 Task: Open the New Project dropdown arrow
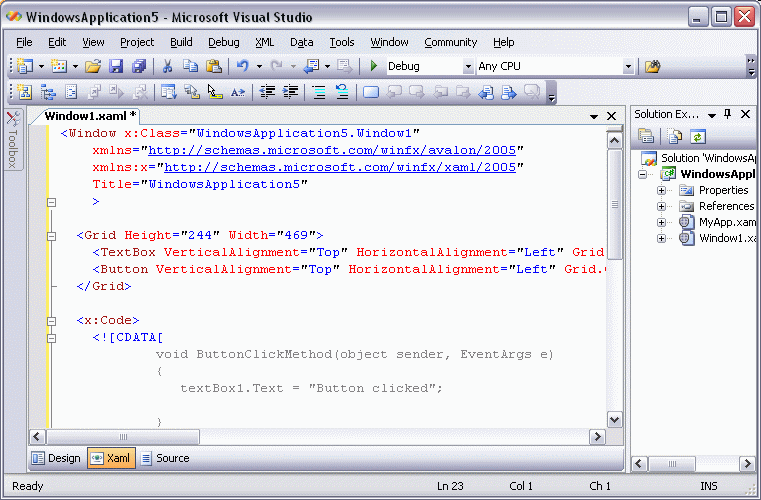[42, 66]
